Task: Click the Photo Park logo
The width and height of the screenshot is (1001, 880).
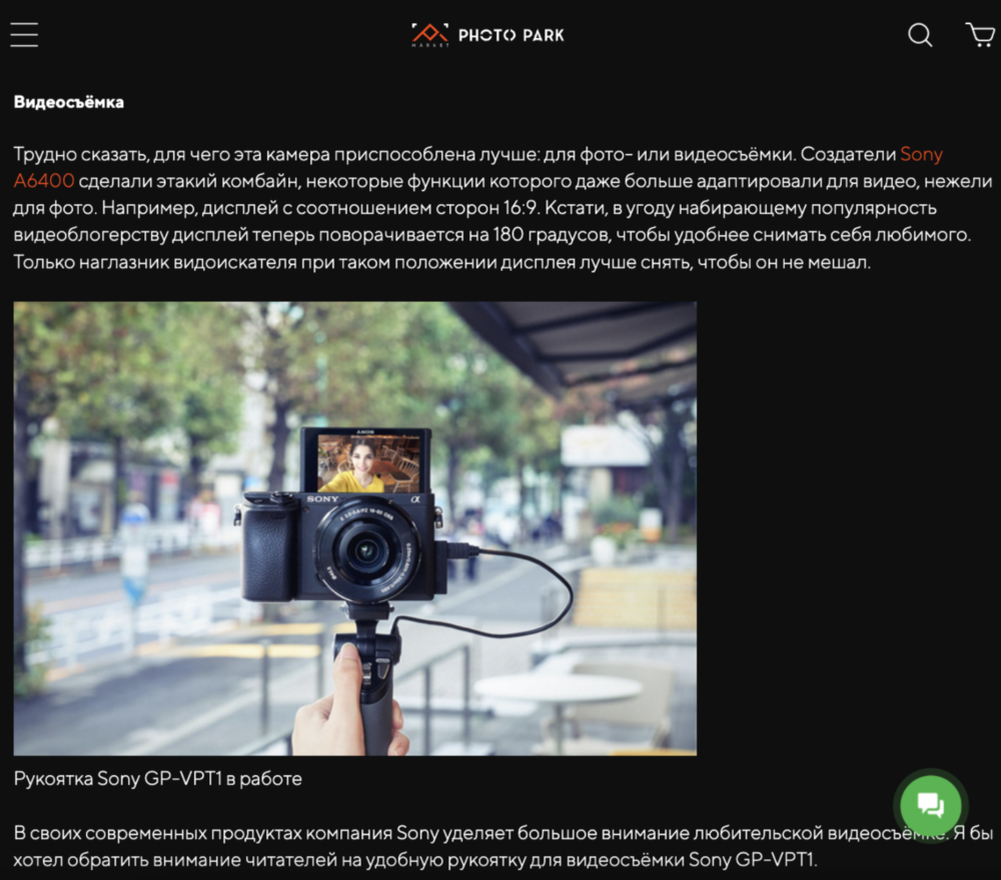Action: click(x=488, y=35)
